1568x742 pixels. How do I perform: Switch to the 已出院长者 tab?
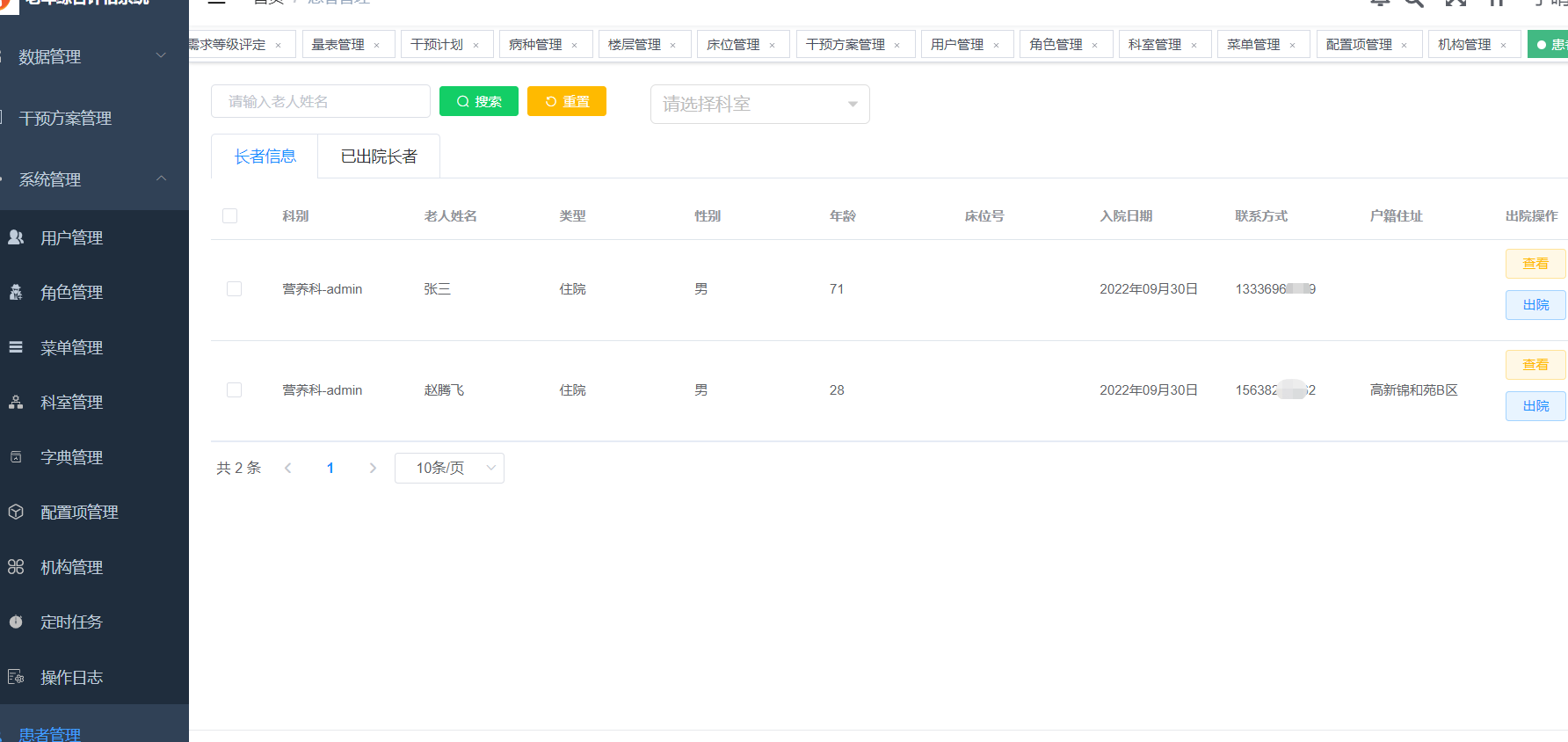[x=379, y=156]
